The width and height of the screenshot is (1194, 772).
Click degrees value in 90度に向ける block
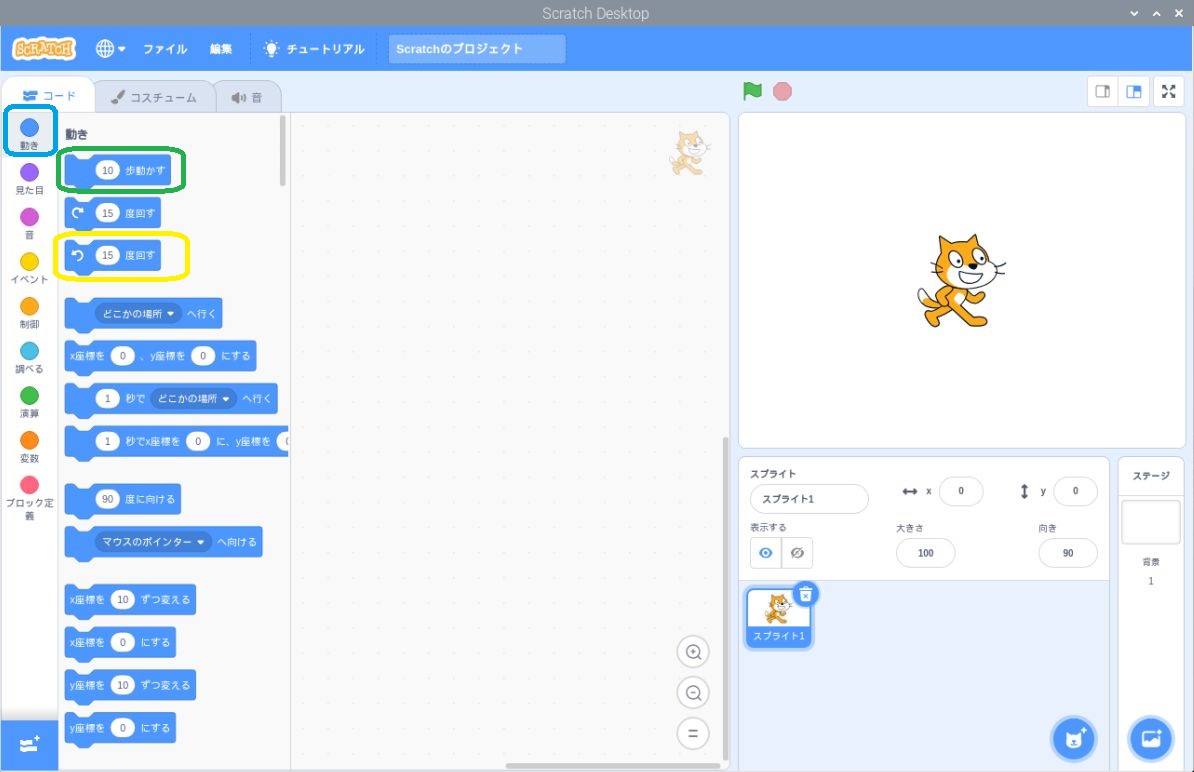coord(107,499)
